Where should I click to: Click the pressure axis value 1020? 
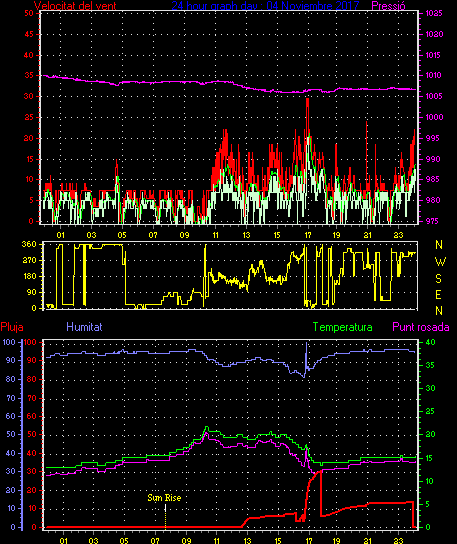coord(434,34)
